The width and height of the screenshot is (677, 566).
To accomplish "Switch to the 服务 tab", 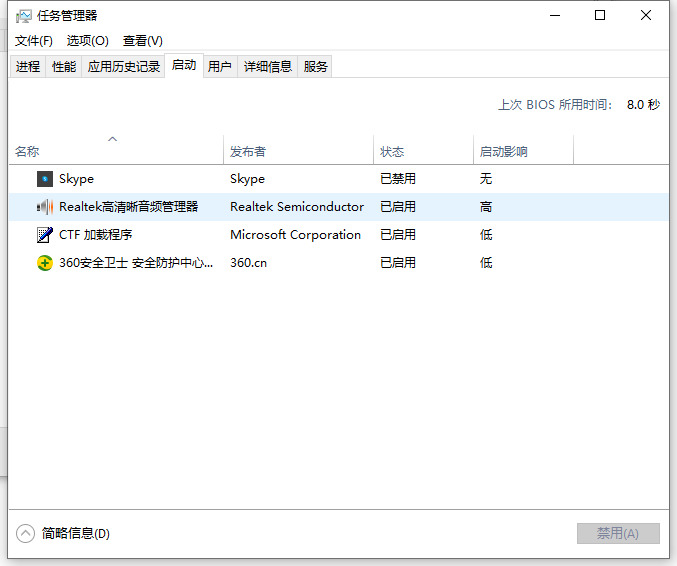I will coord(315,66).
